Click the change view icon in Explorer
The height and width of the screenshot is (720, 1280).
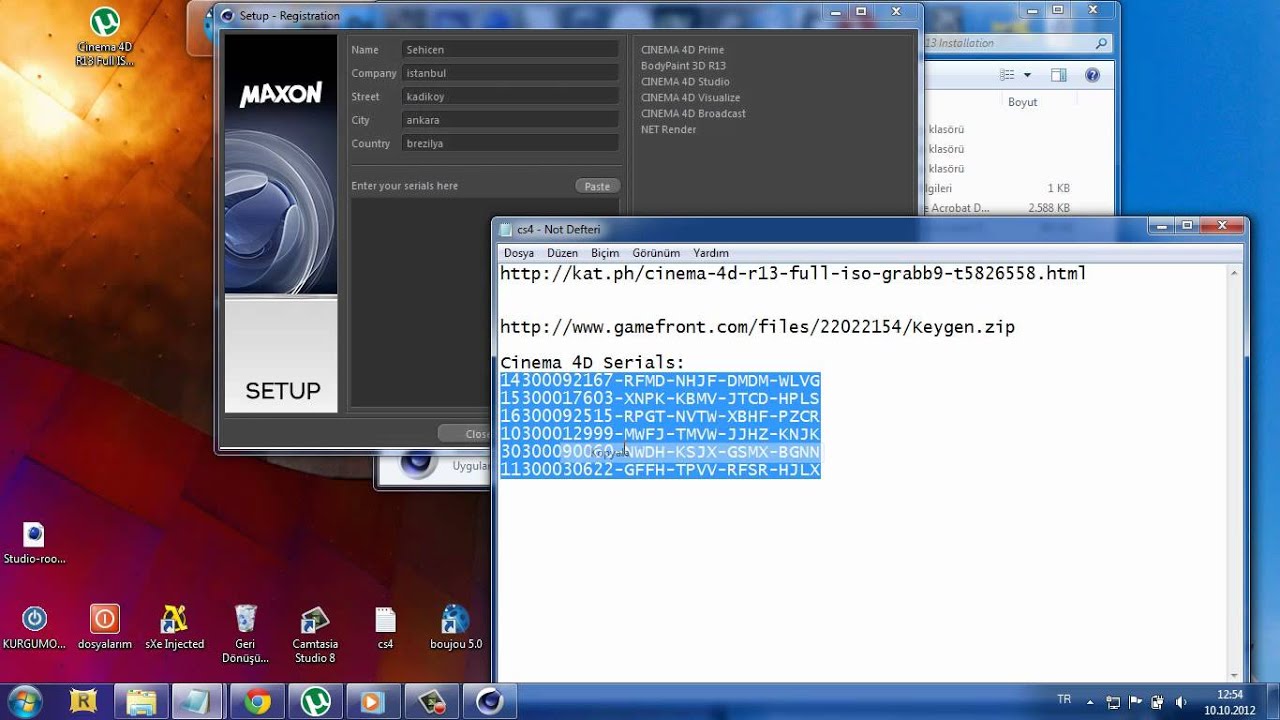pos(1008,75)
